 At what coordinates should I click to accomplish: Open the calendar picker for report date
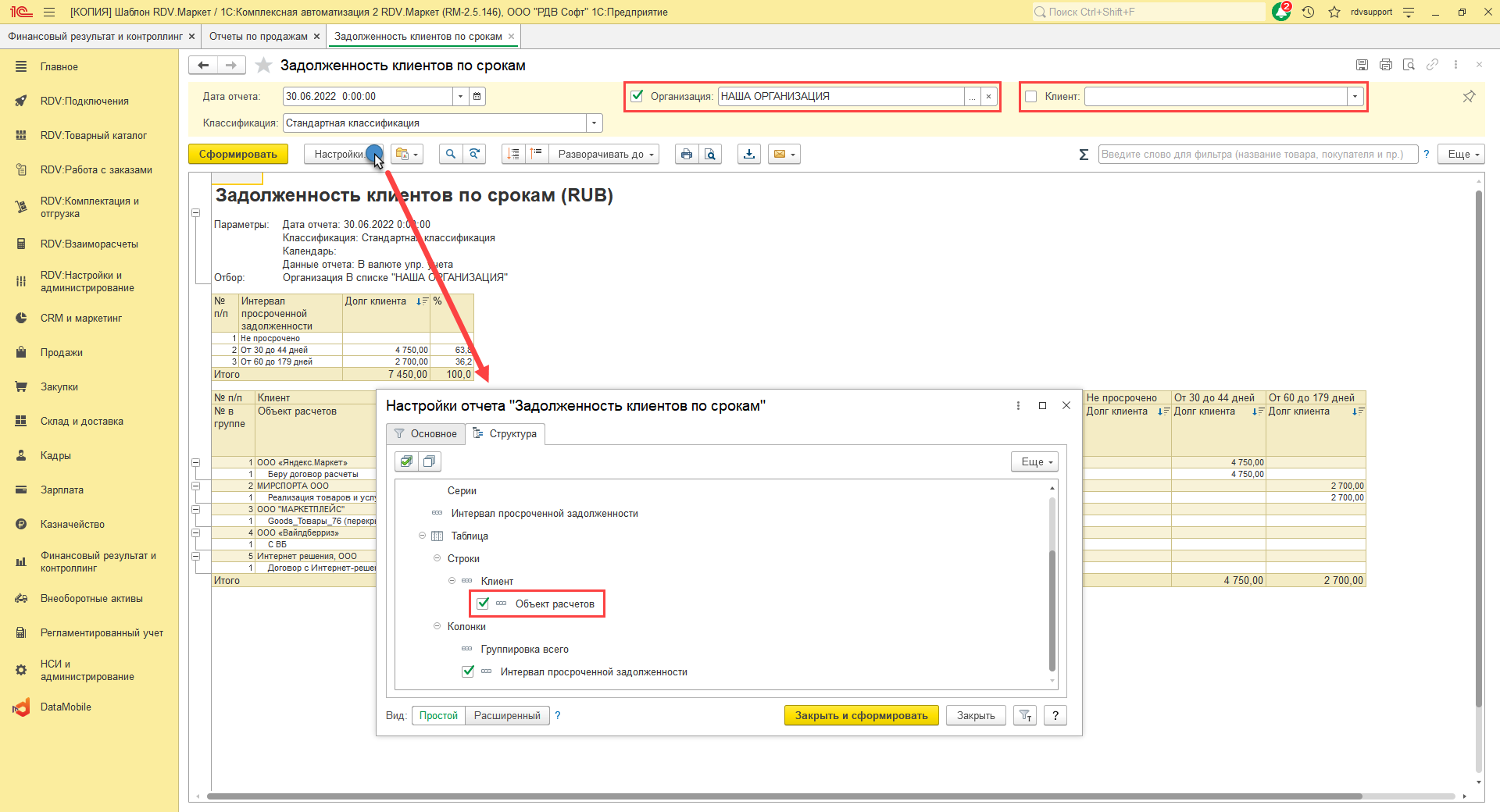(477, 97)
